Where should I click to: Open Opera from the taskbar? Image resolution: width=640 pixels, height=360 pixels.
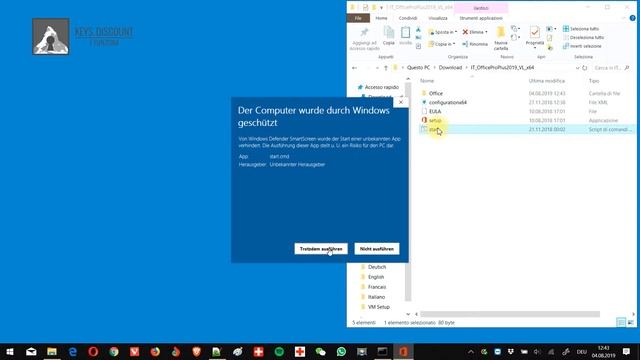point(93,351)
